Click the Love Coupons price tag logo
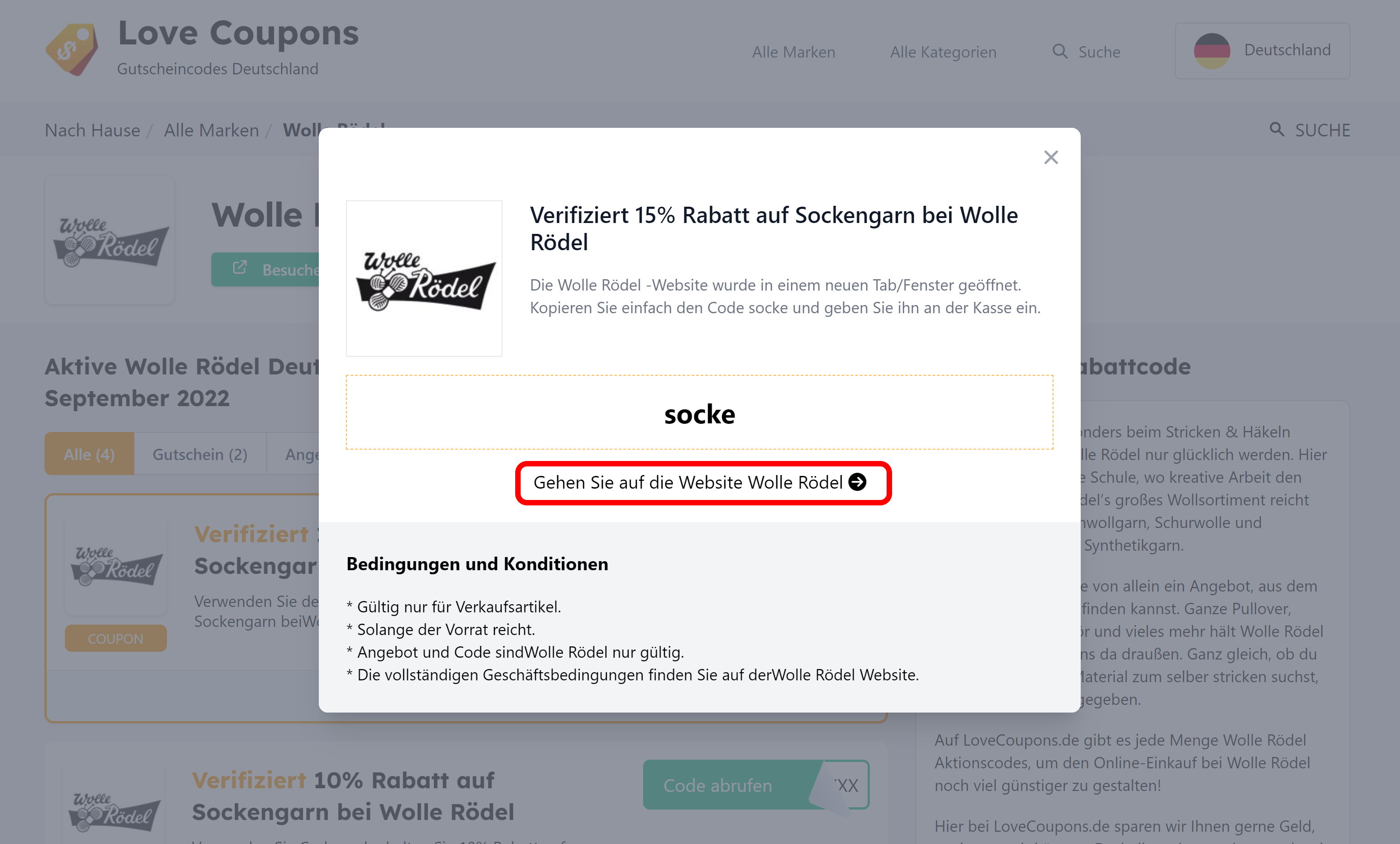The image size is (1400, 844). [x=72, y=49]
